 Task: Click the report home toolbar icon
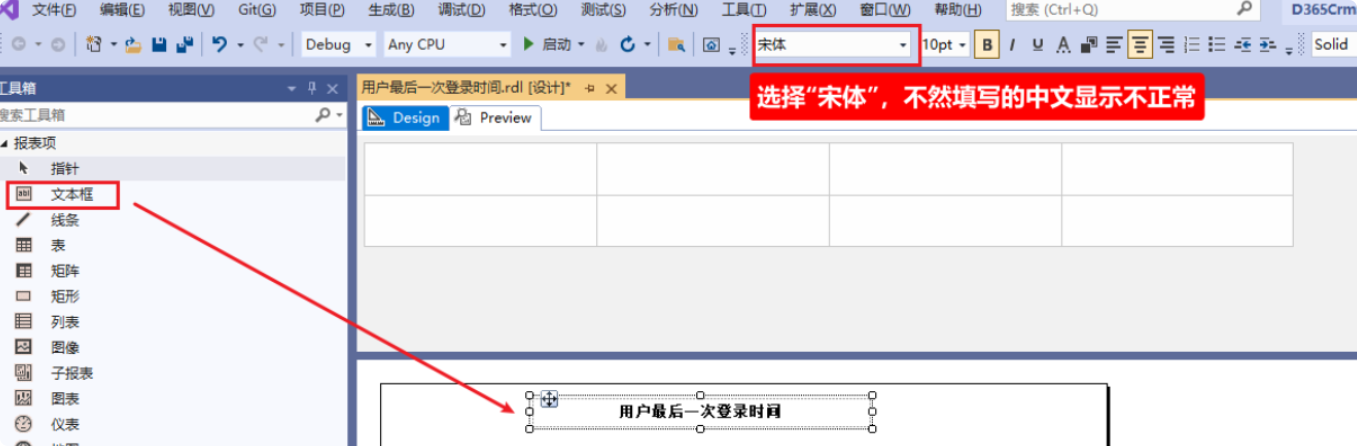(711, 45)
